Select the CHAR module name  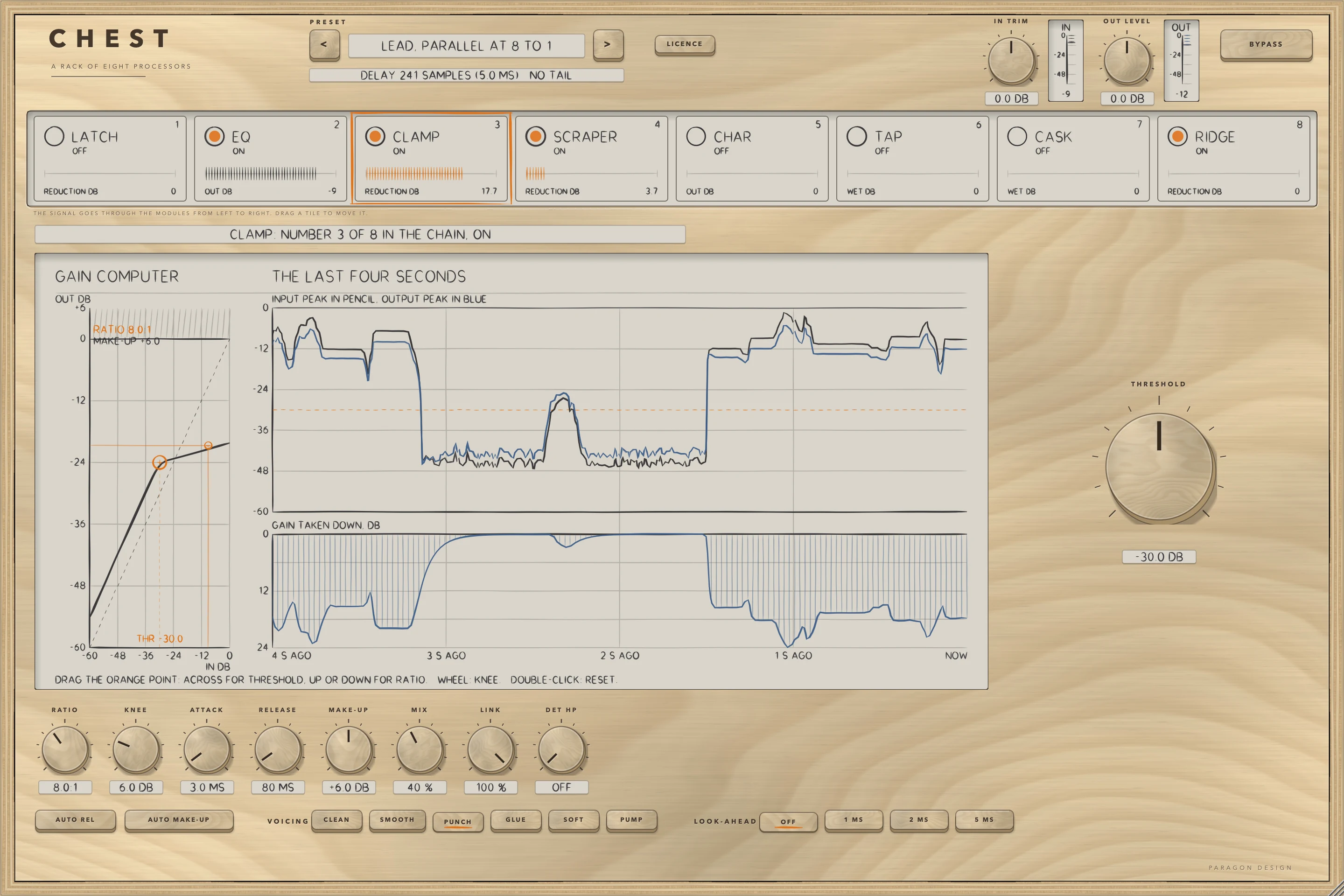coord(733,137)
